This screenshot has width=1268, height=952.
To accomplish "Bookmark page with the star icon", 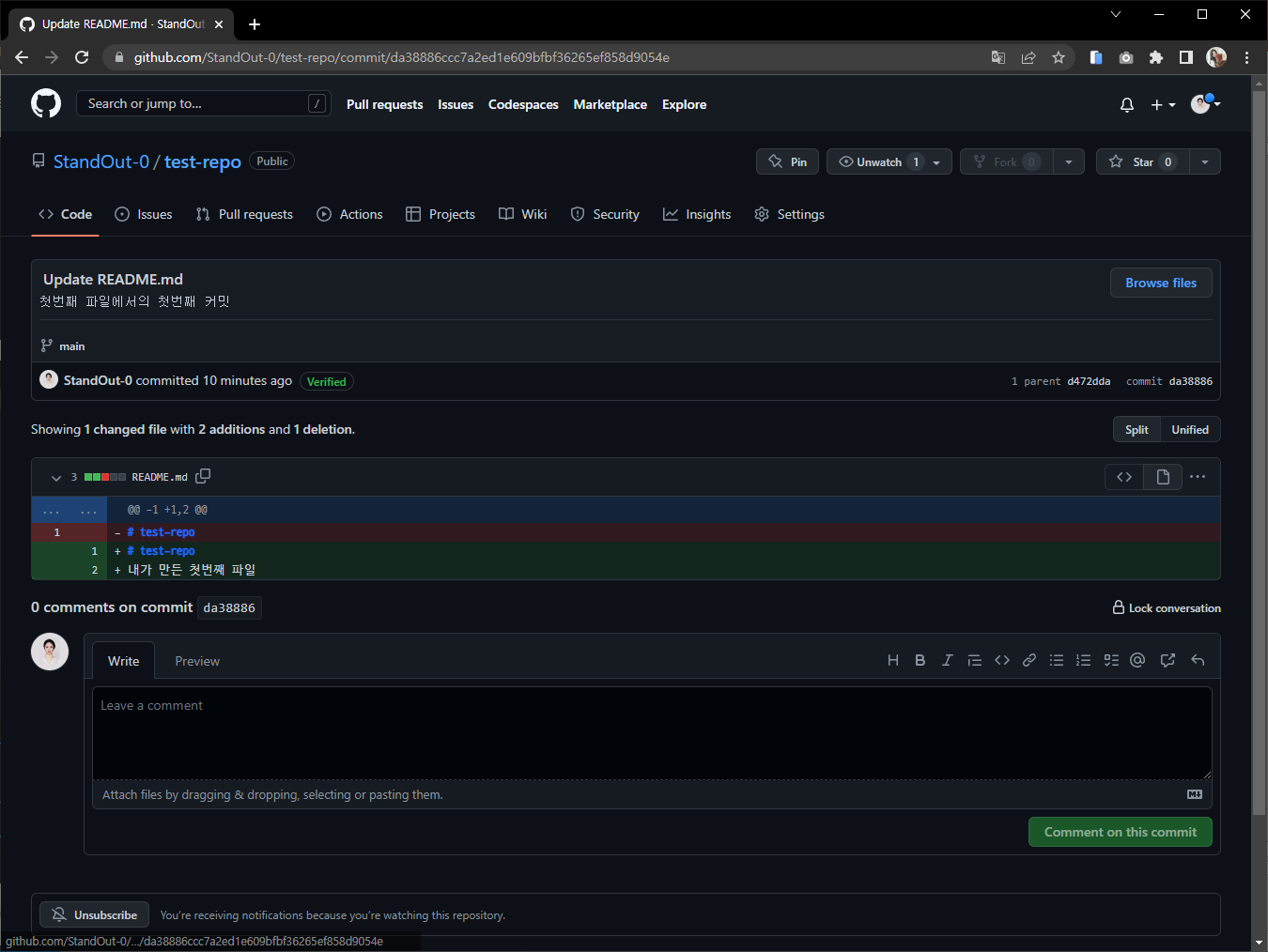I will point(1059,57).
